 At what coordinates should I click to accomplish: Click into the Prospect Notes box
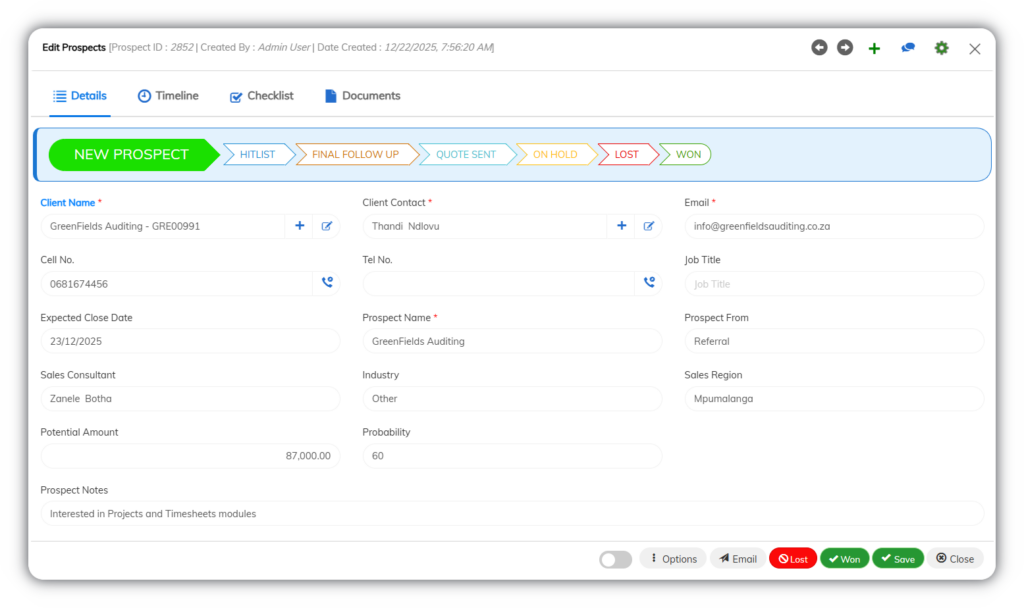[x=512, y=513]
